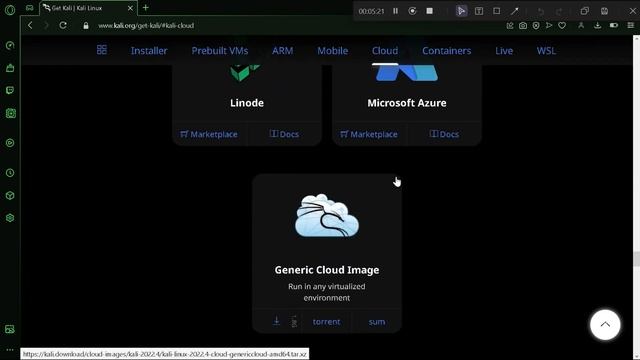Image resolution: width=640 pixels, height=360 pixels.
Task: Open the easy setup menu icon
Action: pos(631,25)
